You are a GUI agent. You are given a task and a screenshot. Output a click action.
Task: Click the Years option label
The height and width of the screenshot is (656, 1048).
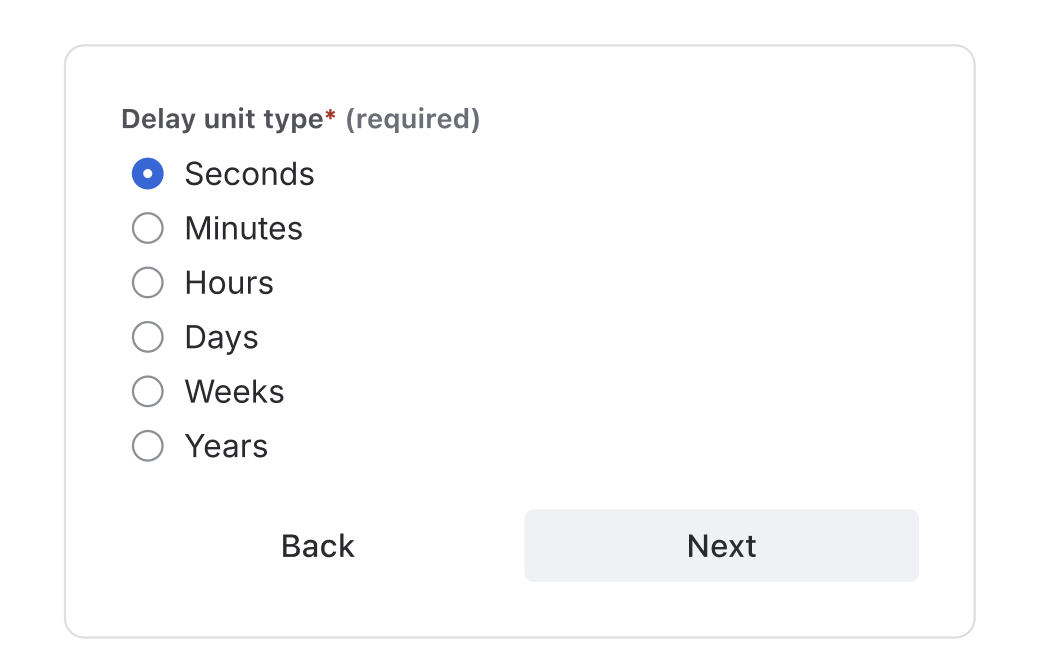pyautogui.click(x=225, y=446)
